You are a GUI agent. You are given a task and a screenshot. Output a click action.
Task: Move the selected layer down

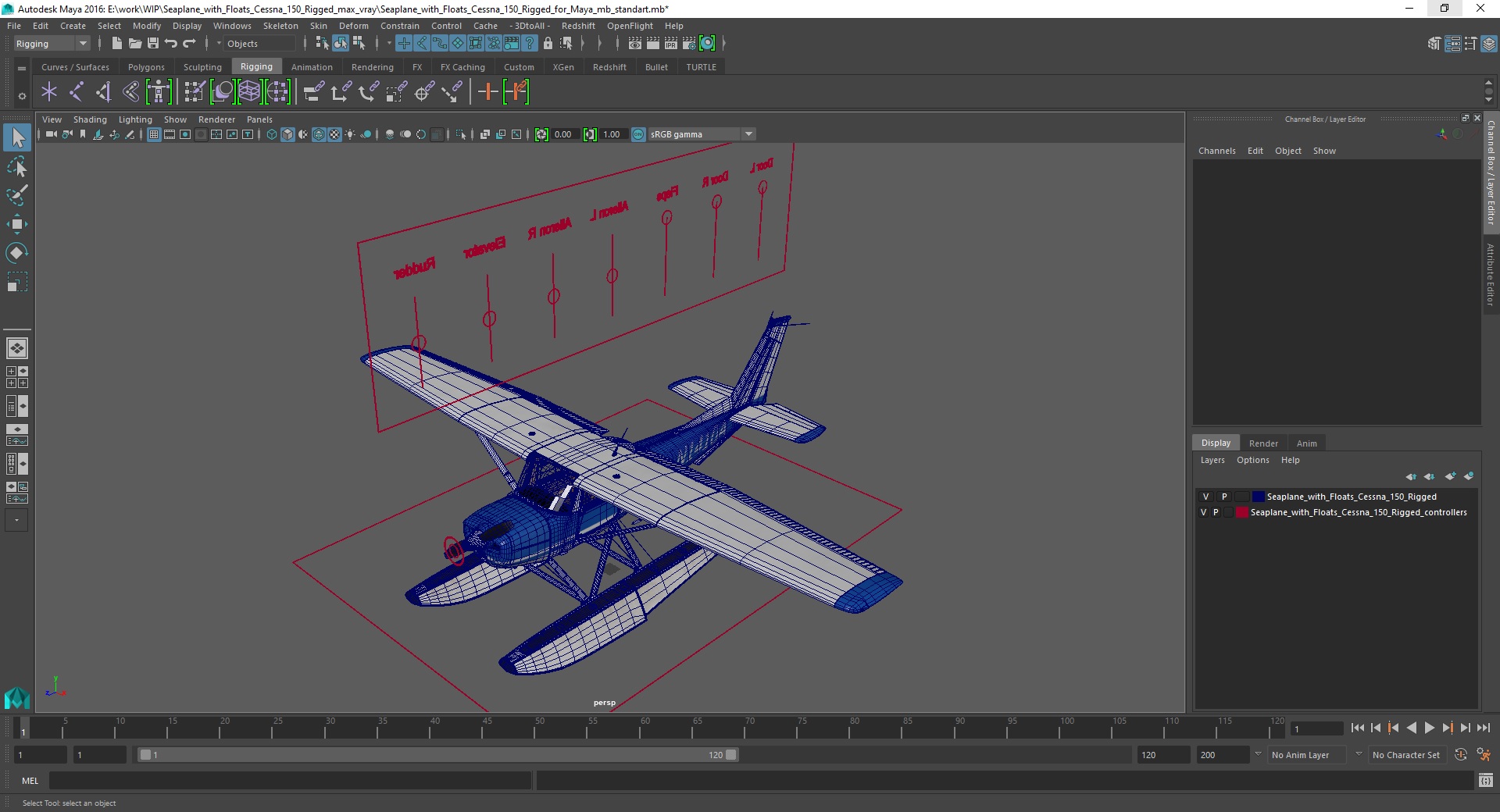(x=1430, y=476)
